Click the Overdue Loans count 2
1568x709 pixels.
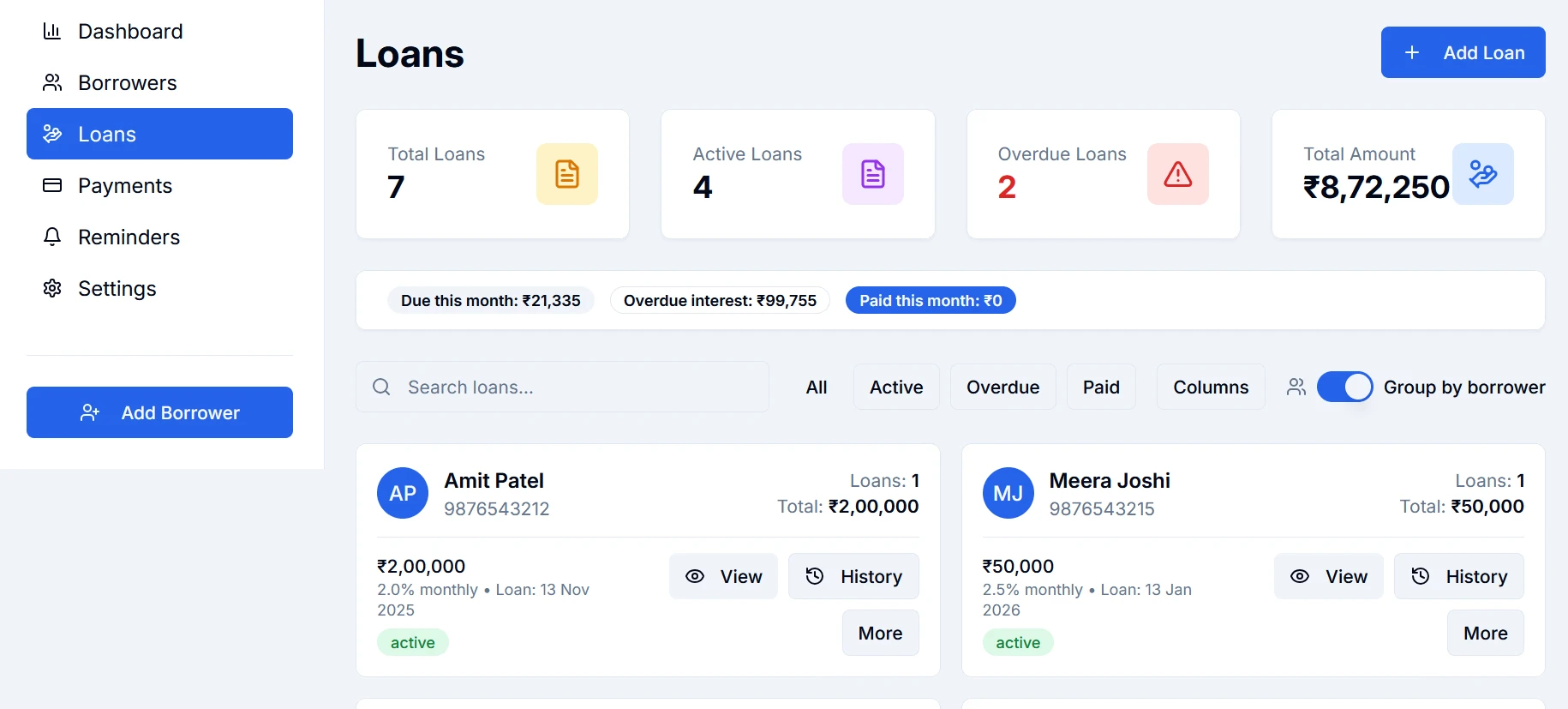click(1007, 187)
